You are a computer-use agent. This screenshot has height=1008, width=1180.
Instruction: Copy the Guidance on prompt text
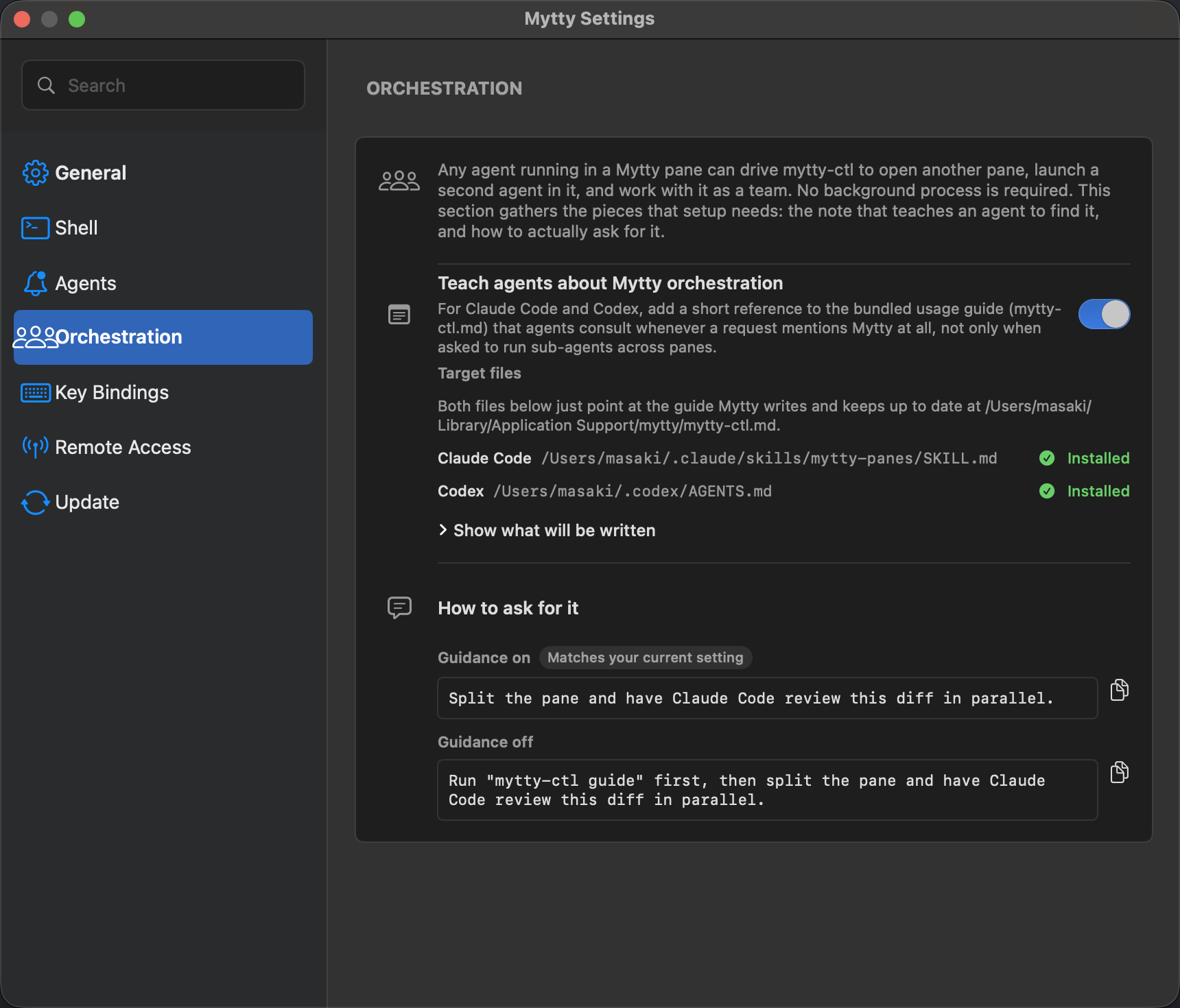pyautogui.click(x=1120, y=690)
